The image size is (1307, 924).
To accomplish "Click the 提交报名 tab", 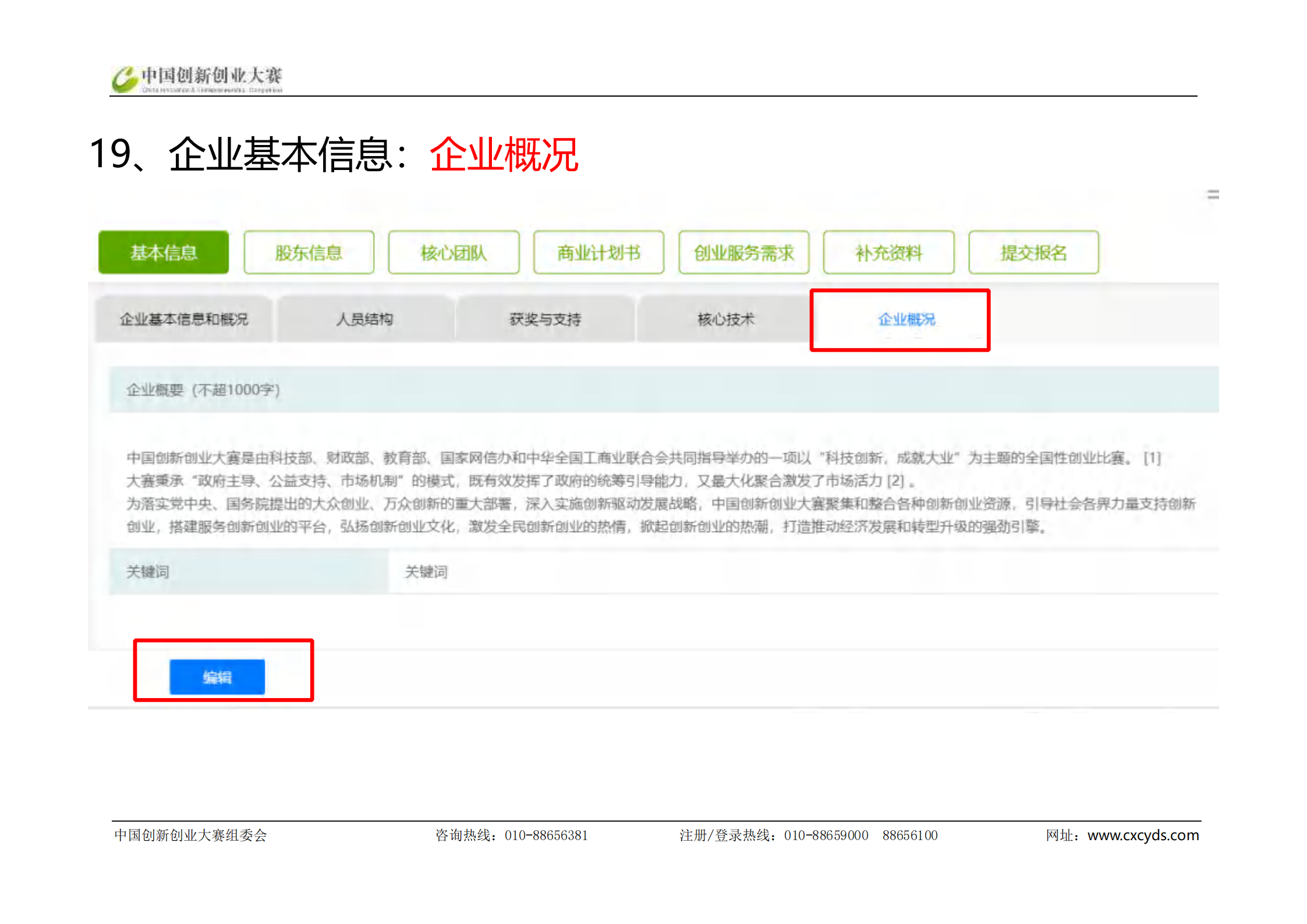I will coord(1033,253).
